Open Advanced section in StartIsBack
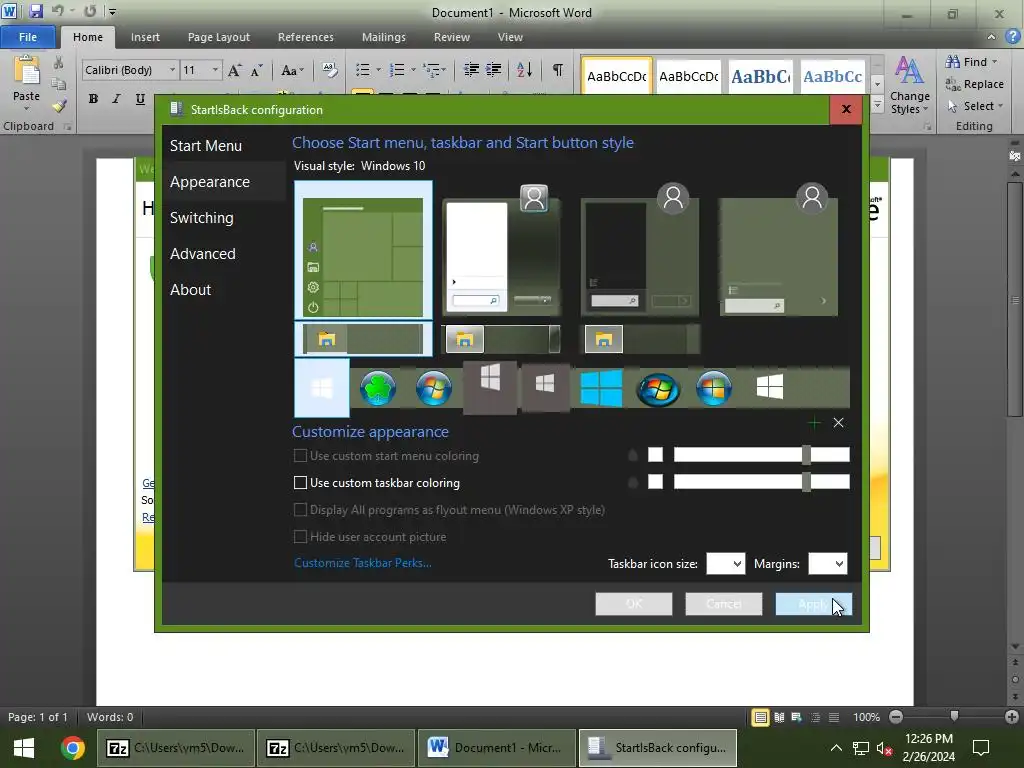This screenshot has height=768, width=1024. (x=202, y=253)
